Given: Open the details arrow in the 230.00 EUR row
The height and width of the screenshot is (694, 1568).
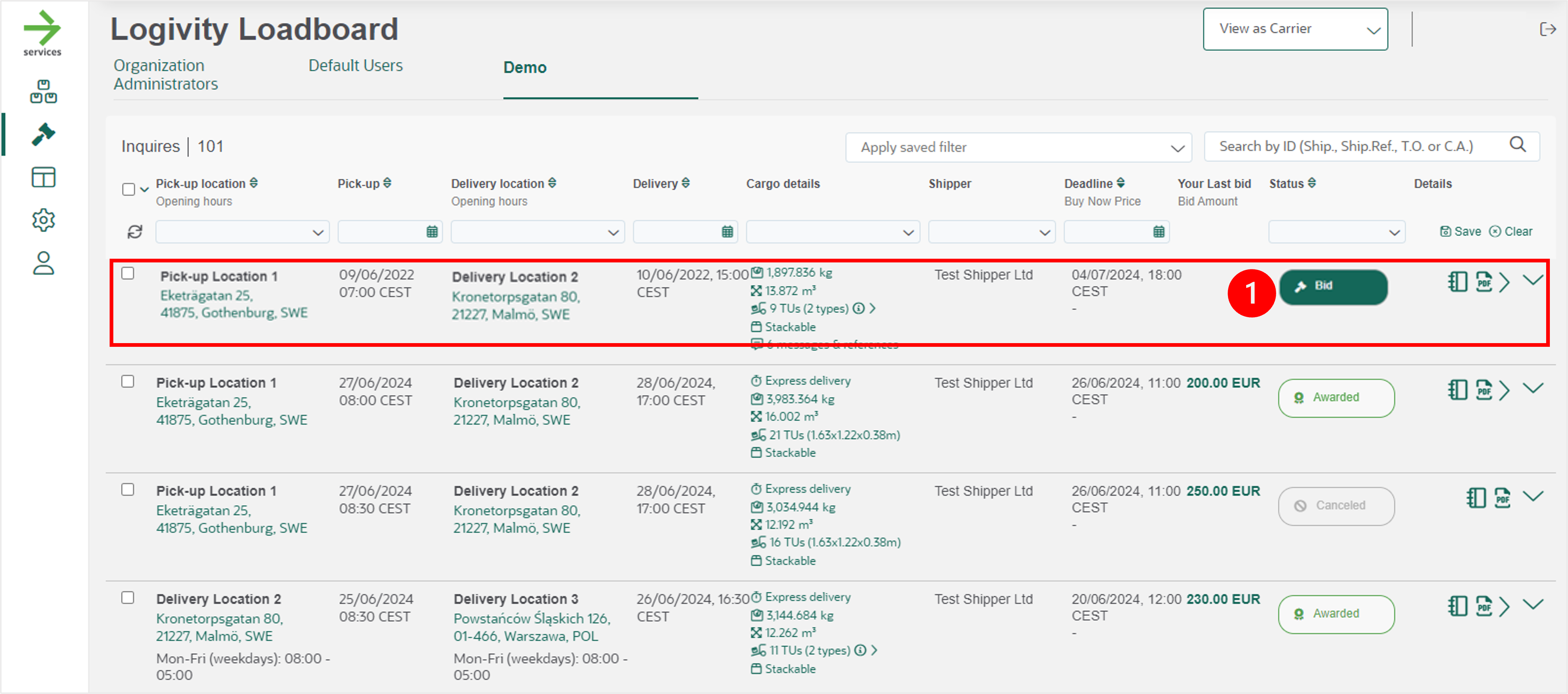Looking at the screenshot, I should pos(1505,607).
